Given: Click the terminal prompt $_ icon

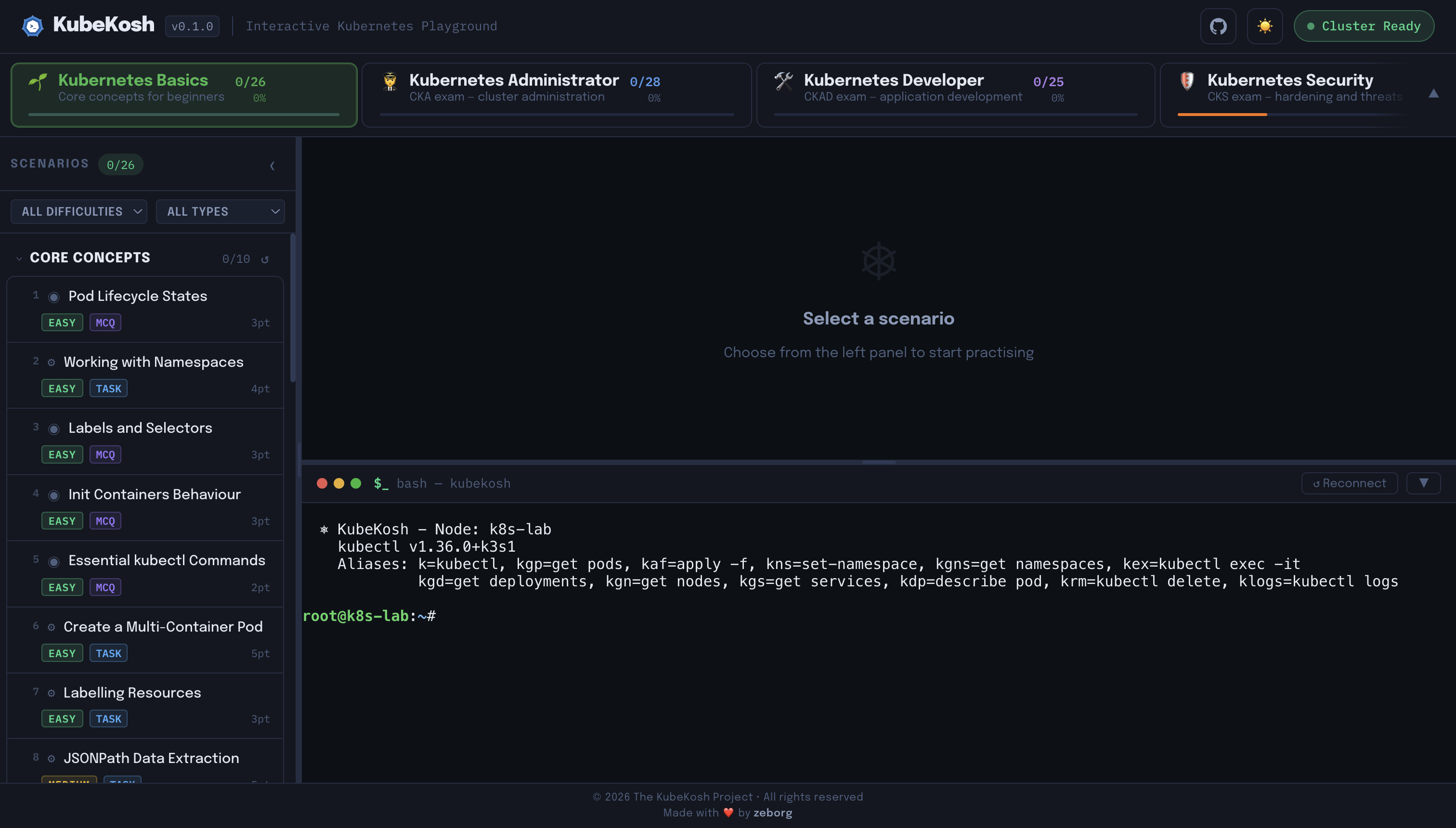Looking at the screenshot, I should coord(381,483).
